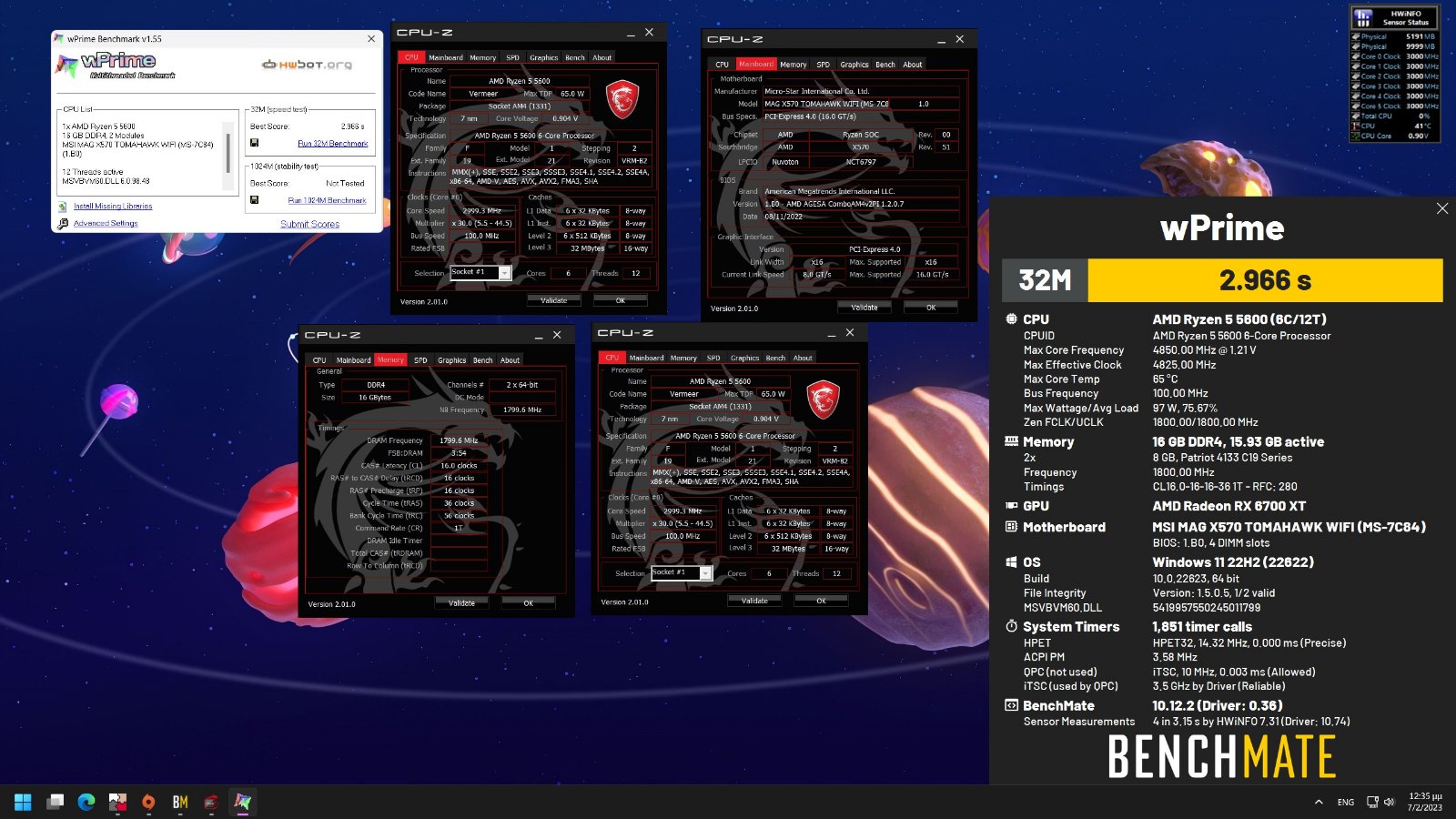Click the ENG language indicator in taskbar

tap(1346, 802)
